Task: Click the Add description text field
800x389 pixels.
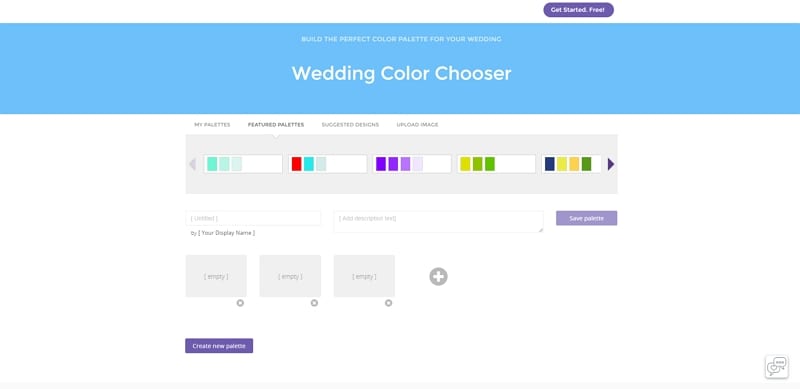Action: click(x=438, y=222)
